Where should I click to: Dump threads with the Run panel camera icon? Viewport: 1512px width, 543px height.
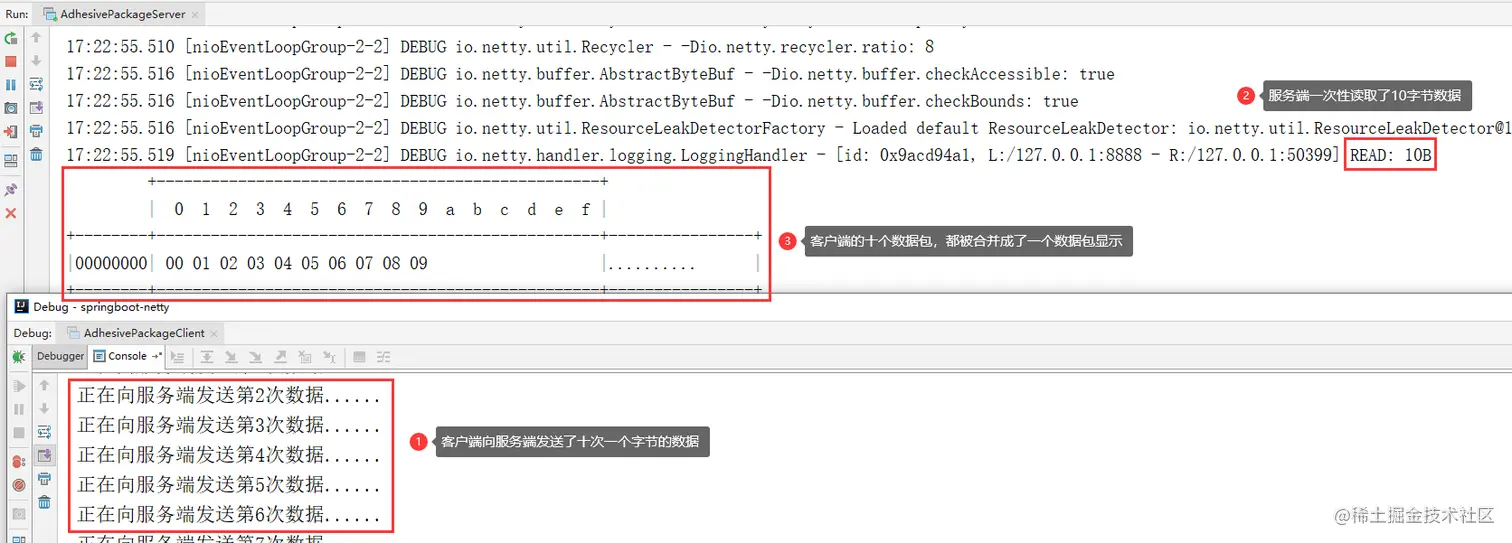point(11,108)
